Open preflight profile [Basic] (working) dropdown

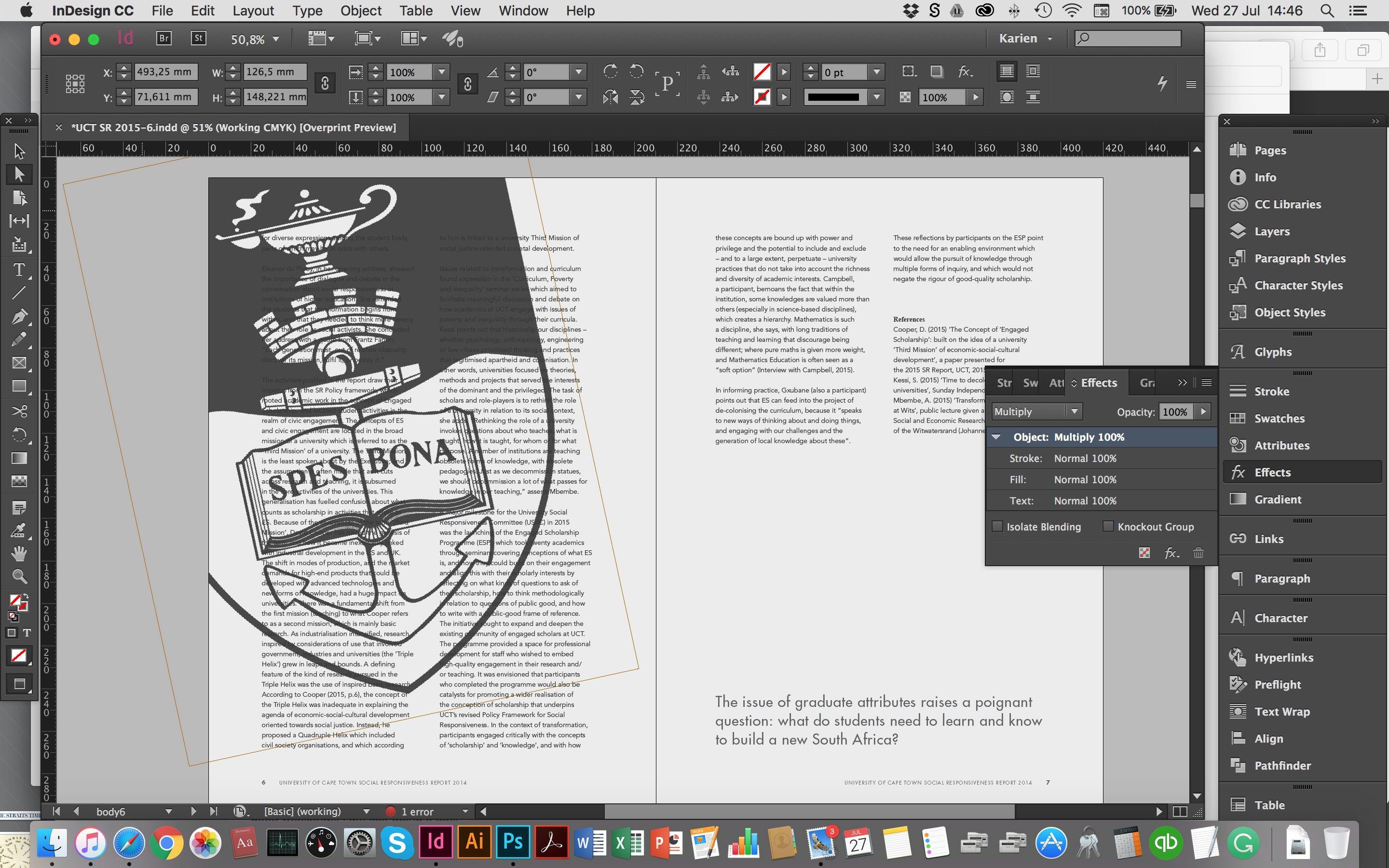coord(366,811)
